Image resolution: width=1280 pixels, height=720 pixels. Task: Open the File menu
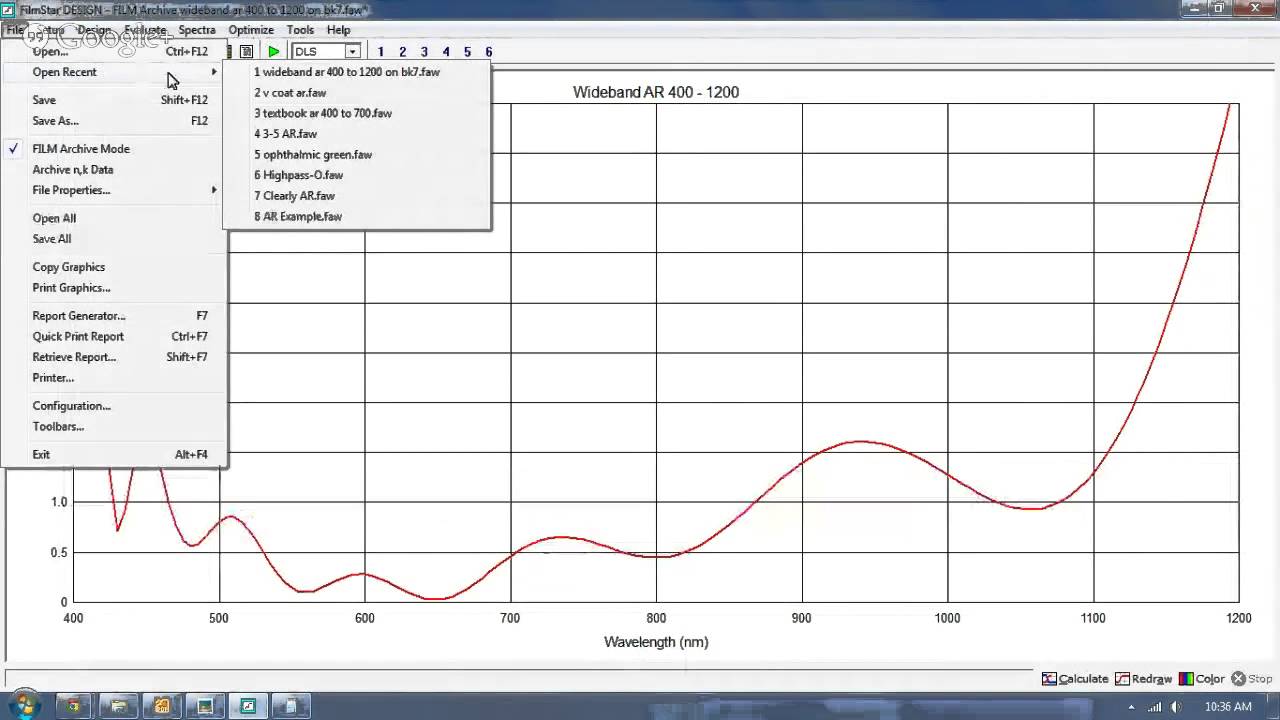pos(14,30)
